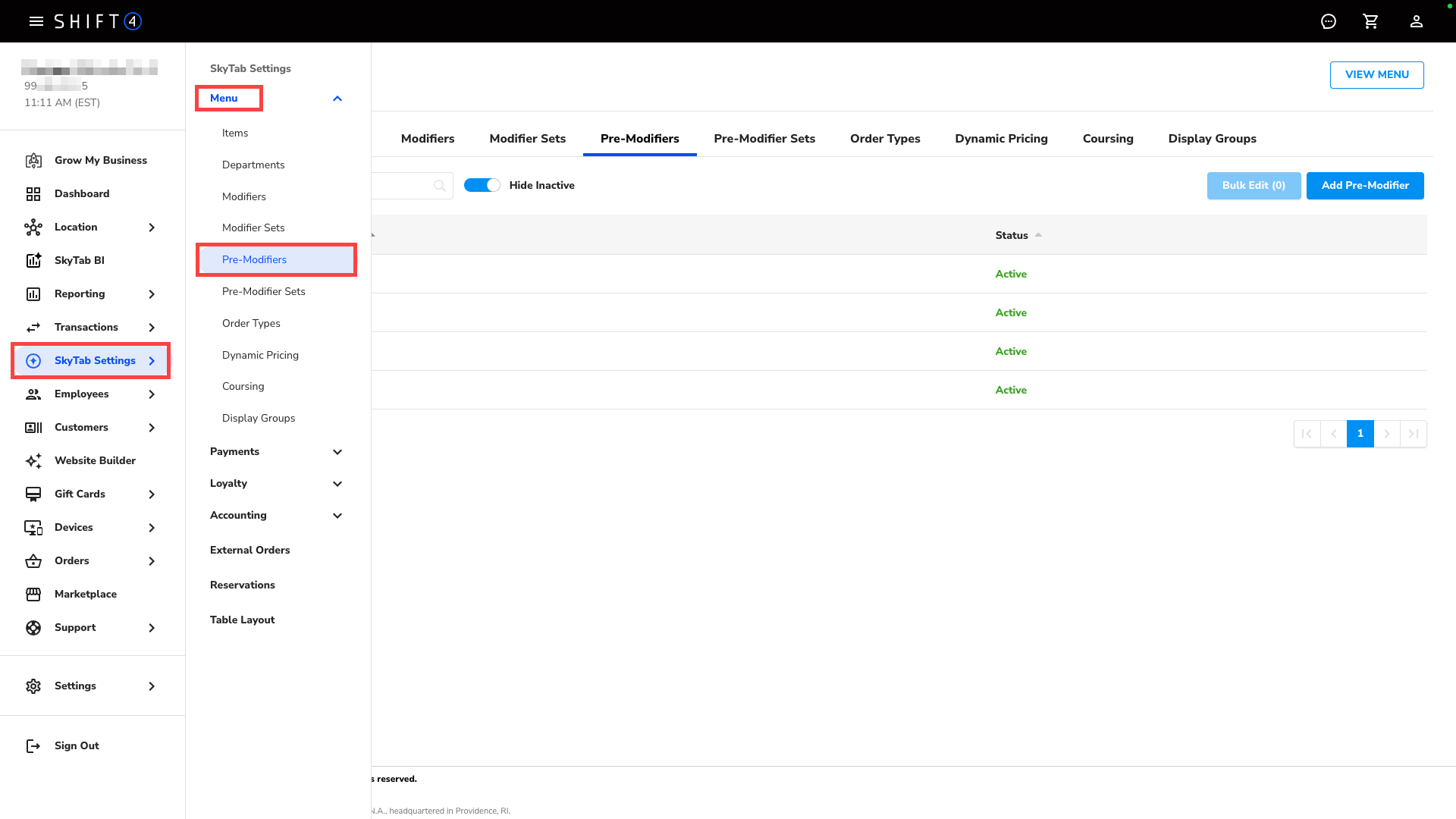Click the Website Builder sparkle icon
The width and height of the screenshot is (1456, 819).
33,460
